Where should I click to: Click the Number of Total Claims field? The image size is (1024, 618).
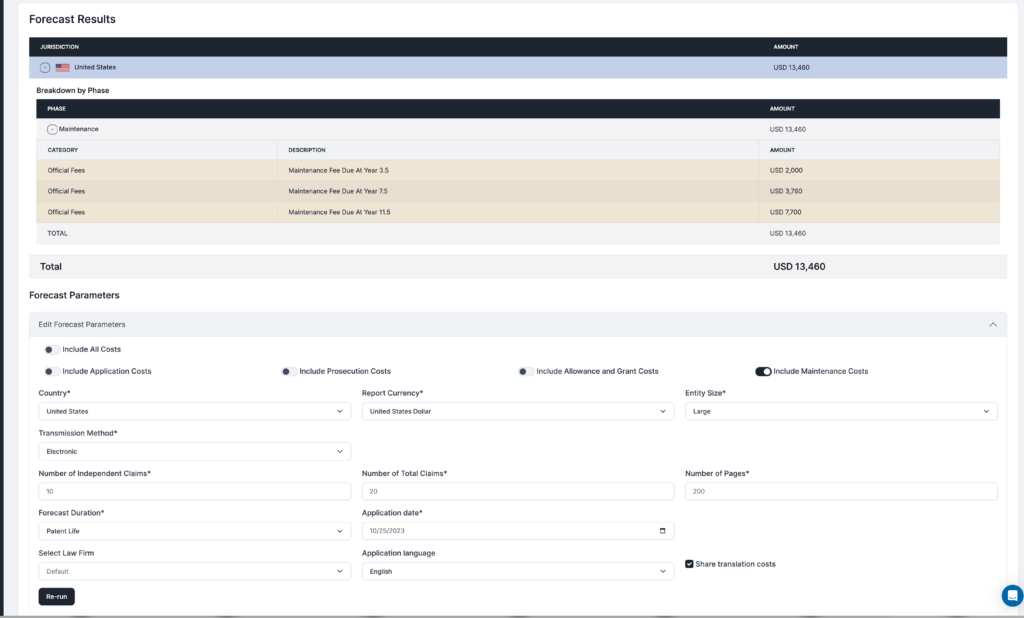518,491
